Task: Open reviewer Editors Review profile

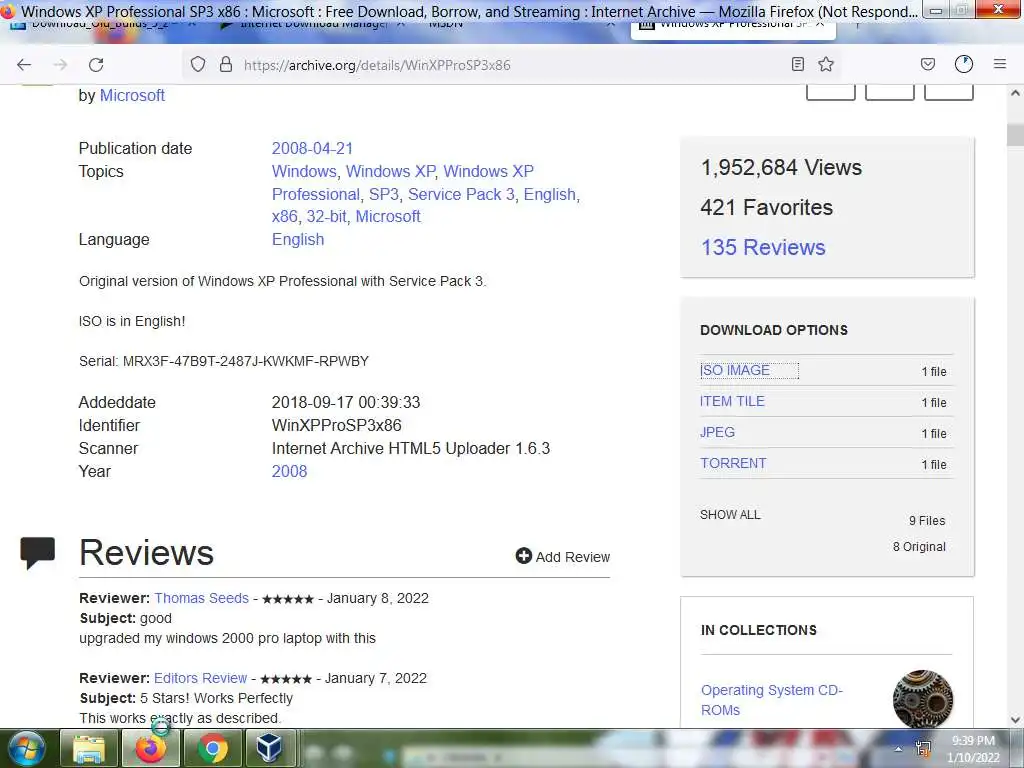Action: [x=200, y=678]
